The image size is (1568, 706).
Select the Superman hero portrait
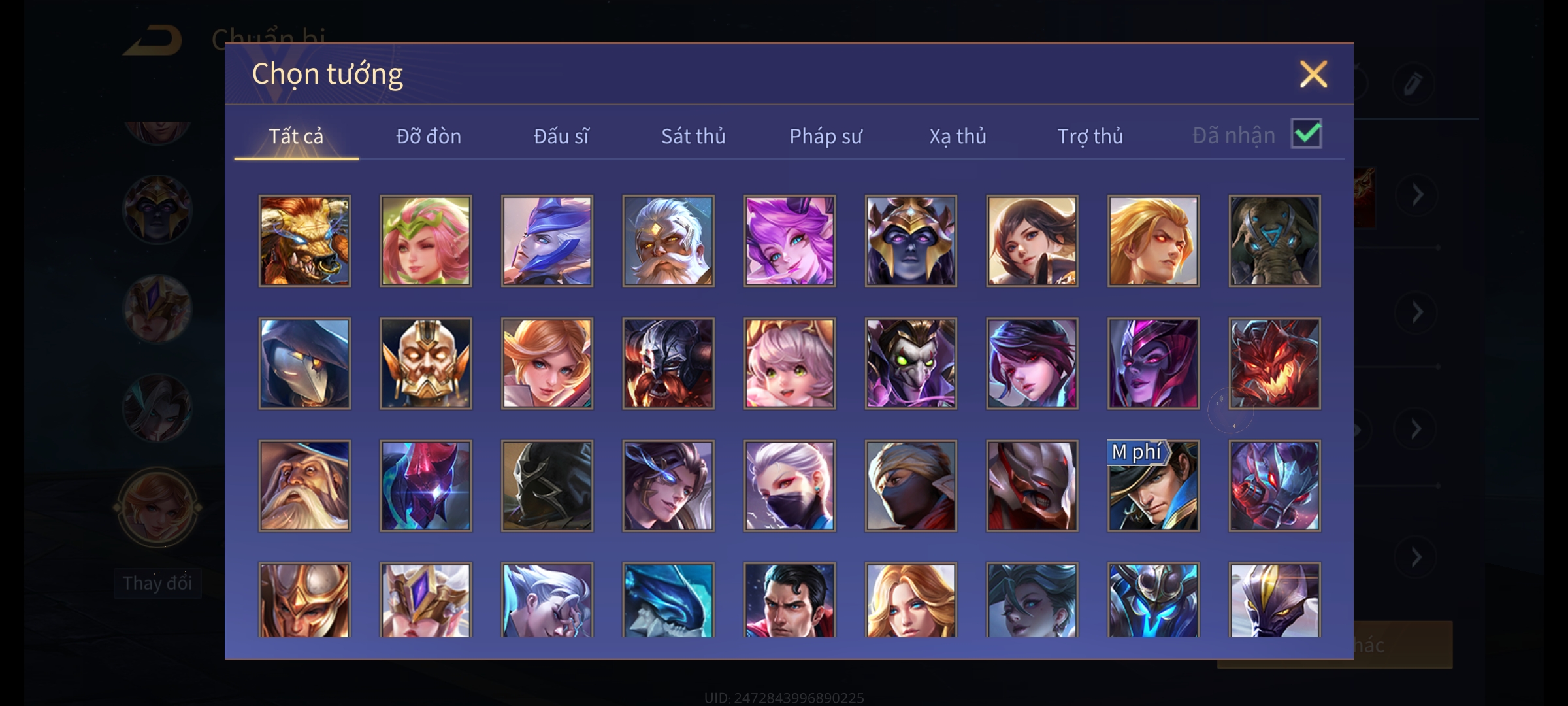790,600
